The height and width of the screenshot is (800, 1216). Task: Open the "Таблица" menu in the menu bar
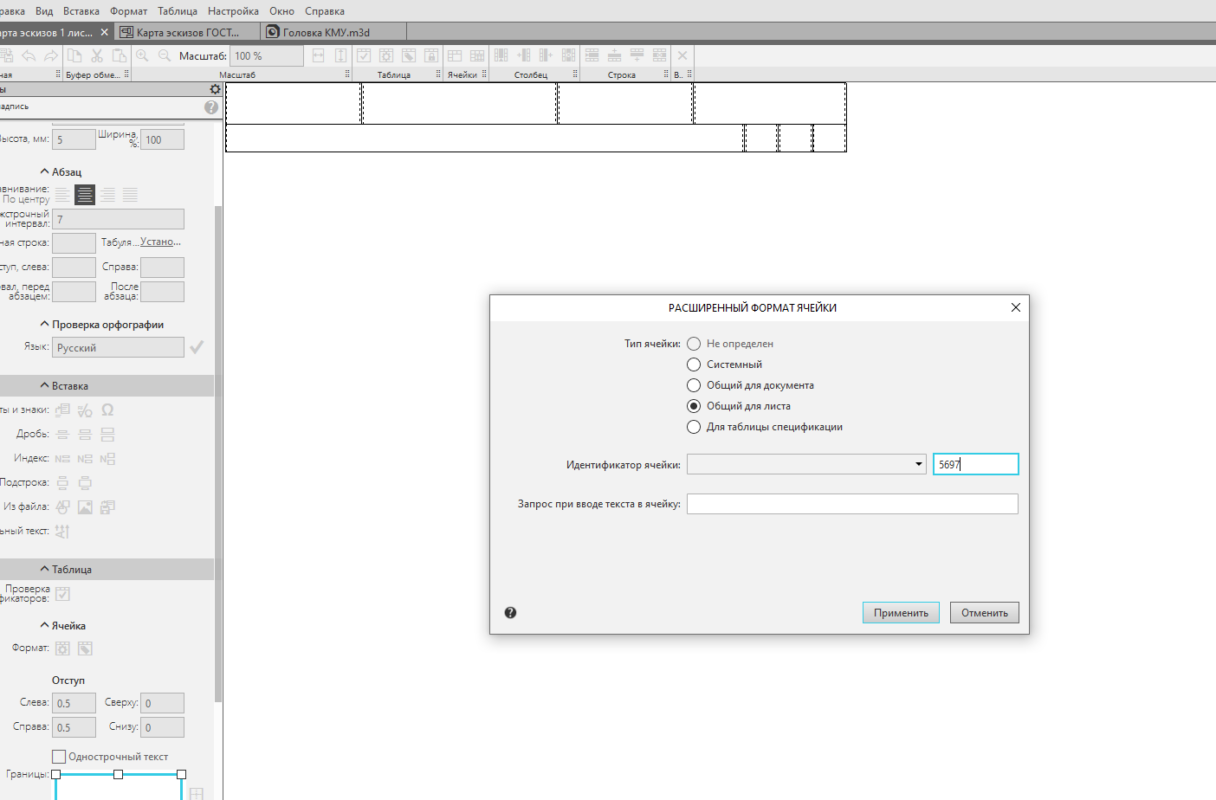pos(177,11)
